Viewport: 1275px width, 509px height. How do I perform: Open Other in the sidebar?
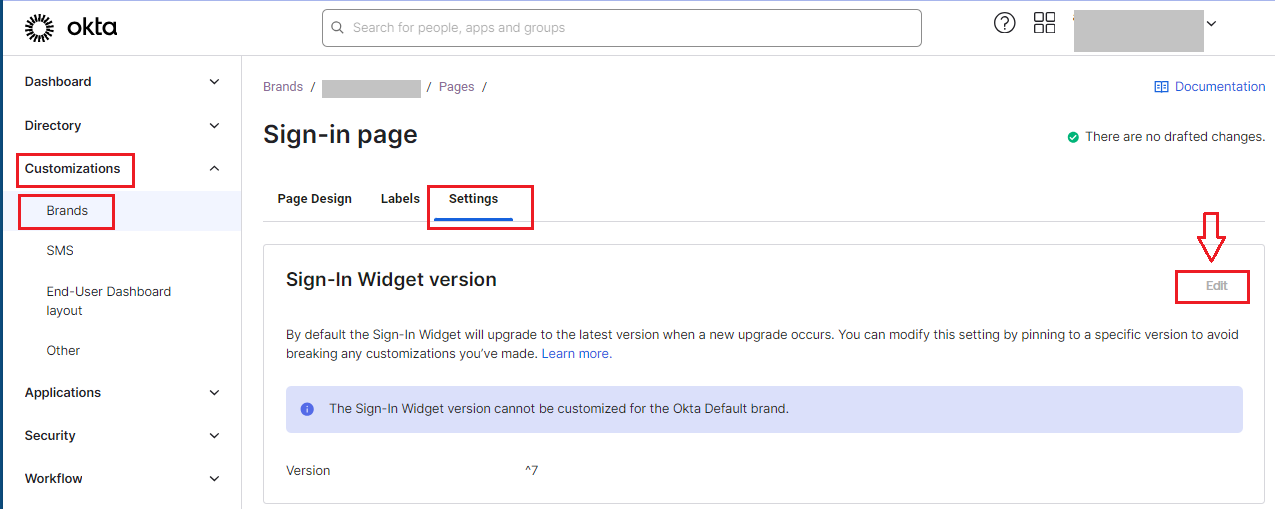click(63, 351)
